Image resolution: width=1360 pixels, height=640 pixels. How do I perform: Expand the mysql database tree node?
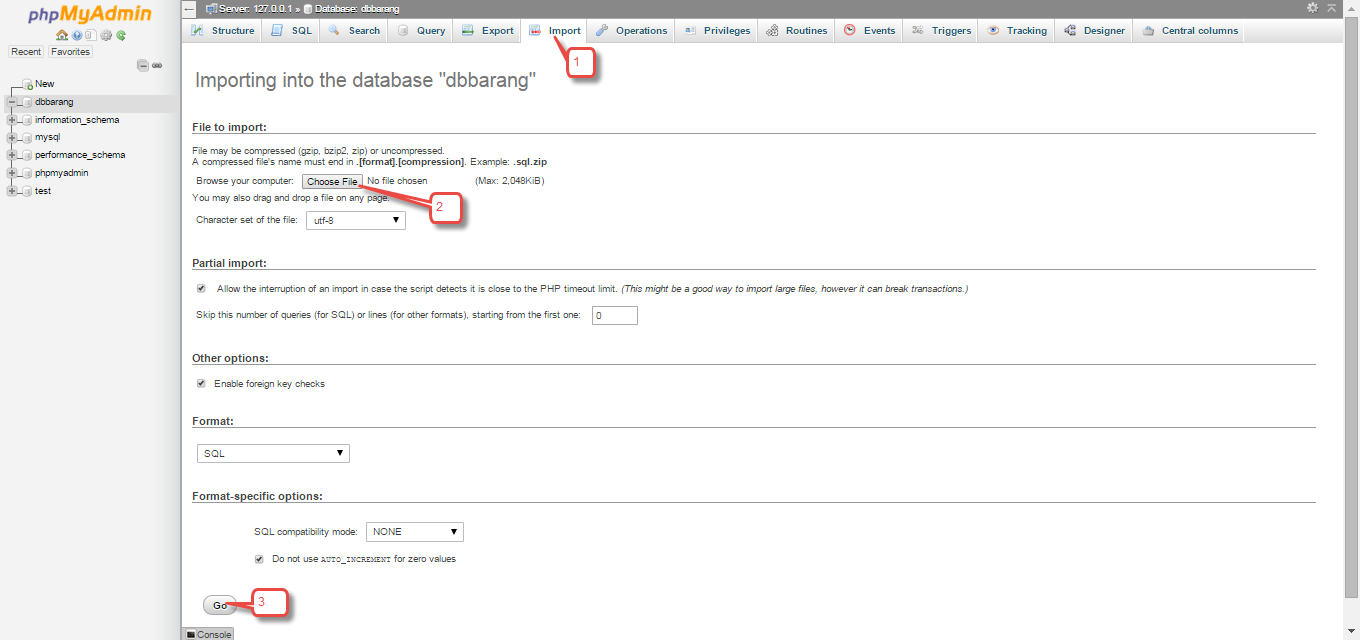coord(14,137)
